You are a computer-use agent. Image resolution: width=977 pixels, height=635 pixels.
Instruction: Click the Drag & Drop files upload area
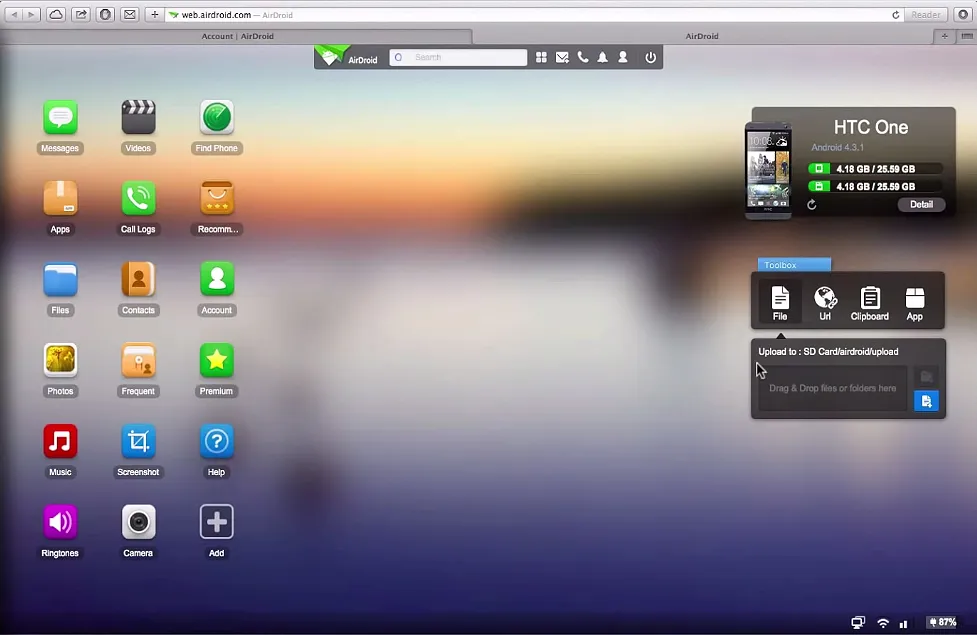click(832, 388)
